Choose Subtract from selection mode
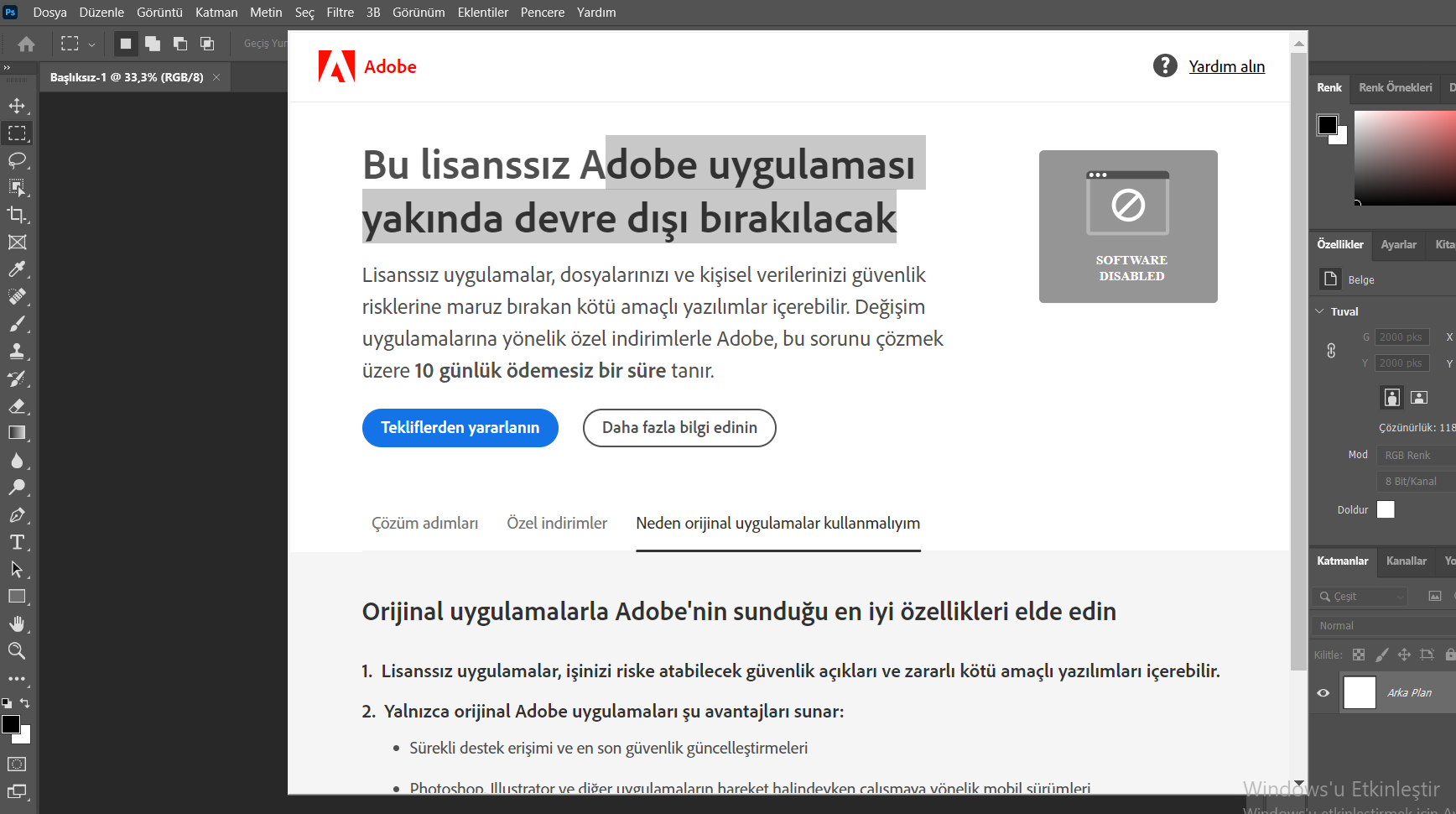1456x814 pixels. [179, 44]
